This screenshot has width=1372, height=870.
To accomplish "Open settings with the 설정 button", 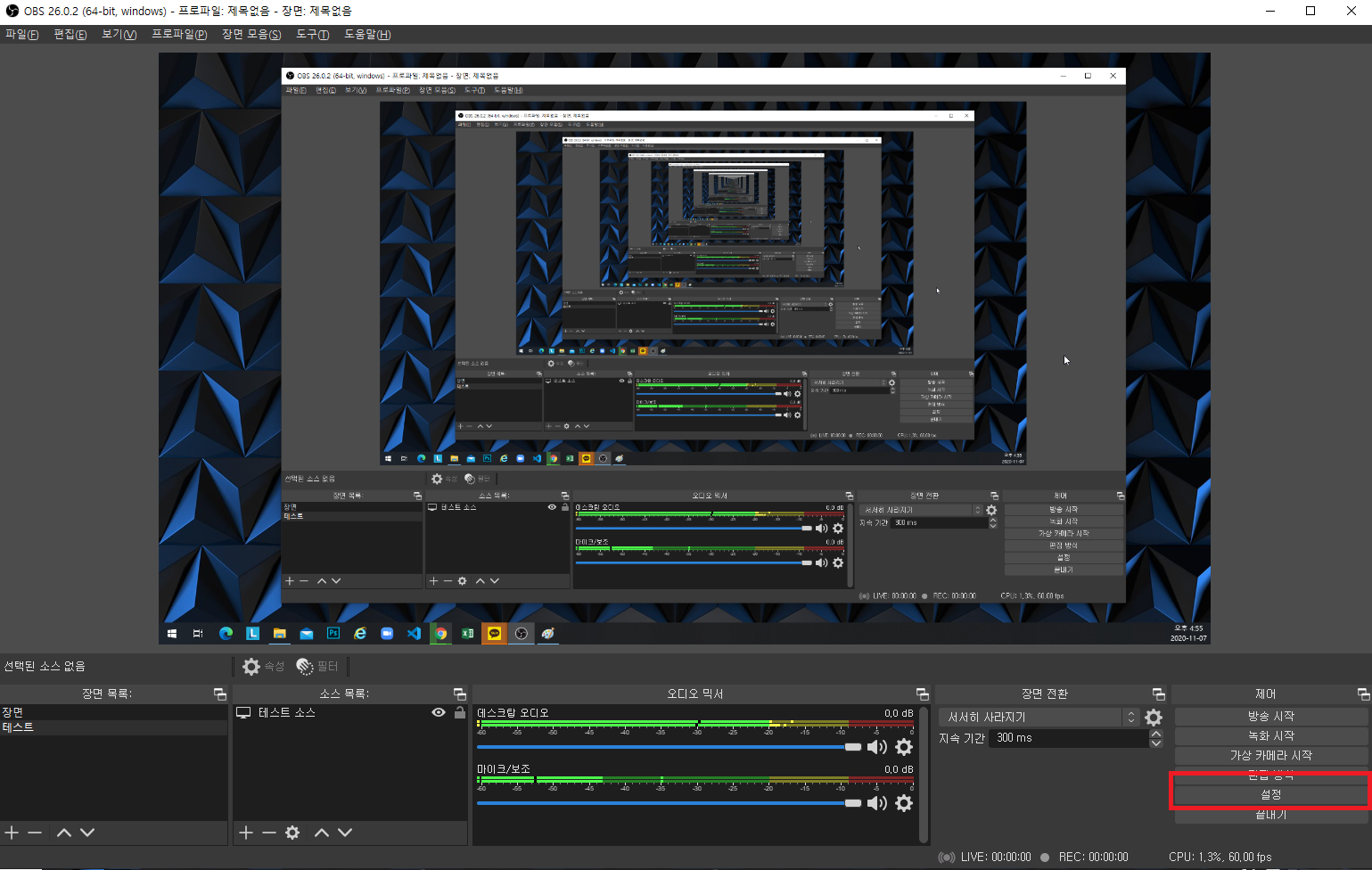I will [1270, 795].
